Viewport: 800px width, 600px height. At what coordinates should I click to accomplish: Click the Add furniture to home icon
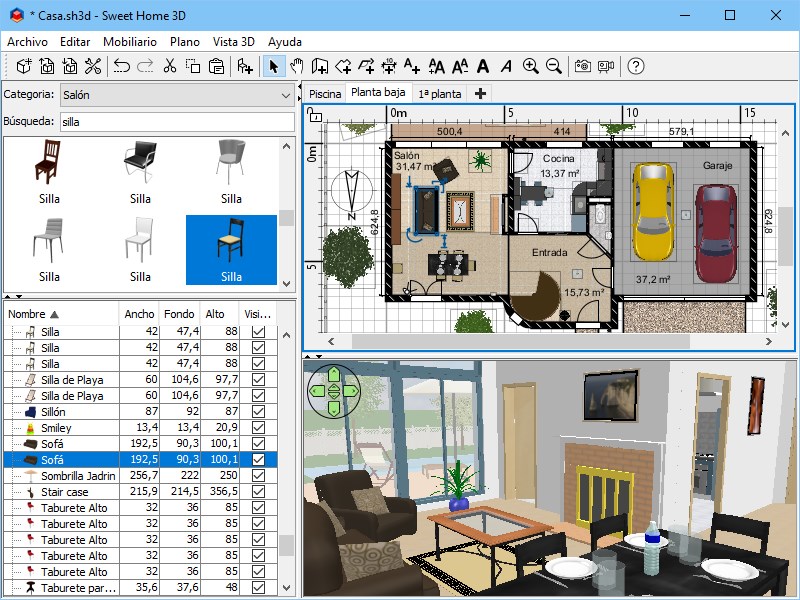(x=245, y=66)
